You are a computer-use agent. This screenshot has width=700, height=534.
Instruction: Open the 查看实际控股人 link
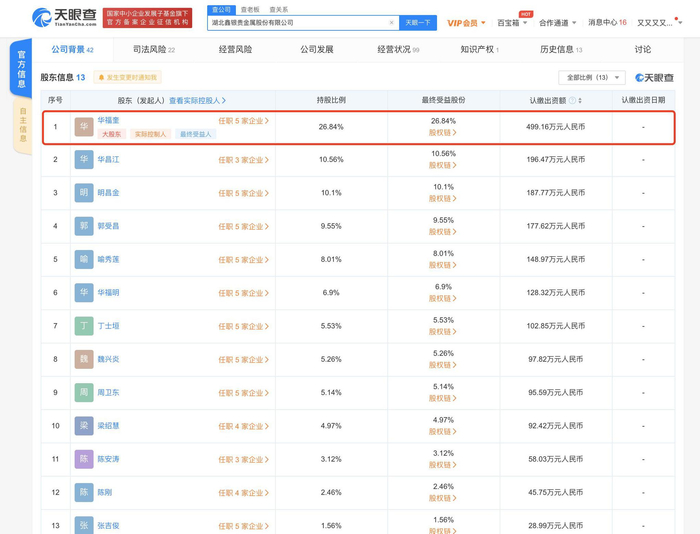pyautogui.click(x=197, y=101)
